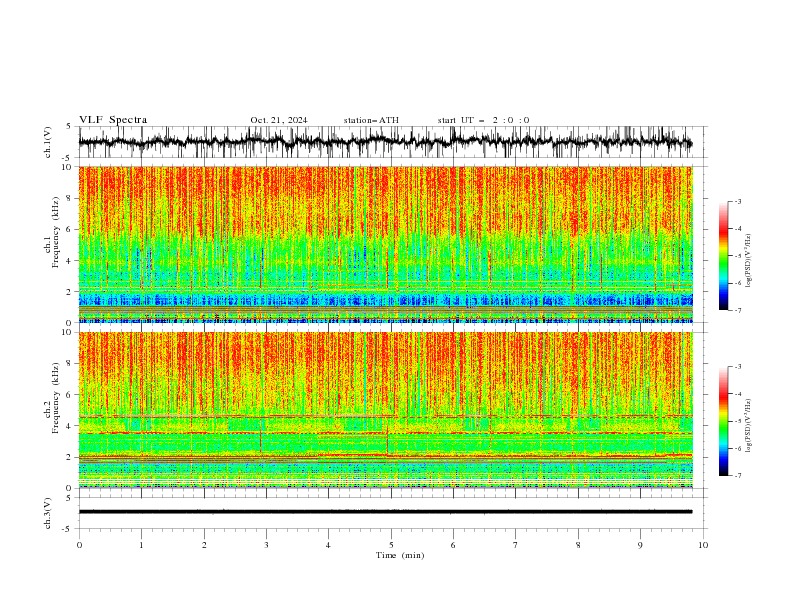Click the ch.1(V) axis '5' tick label

tap(70, 127)
